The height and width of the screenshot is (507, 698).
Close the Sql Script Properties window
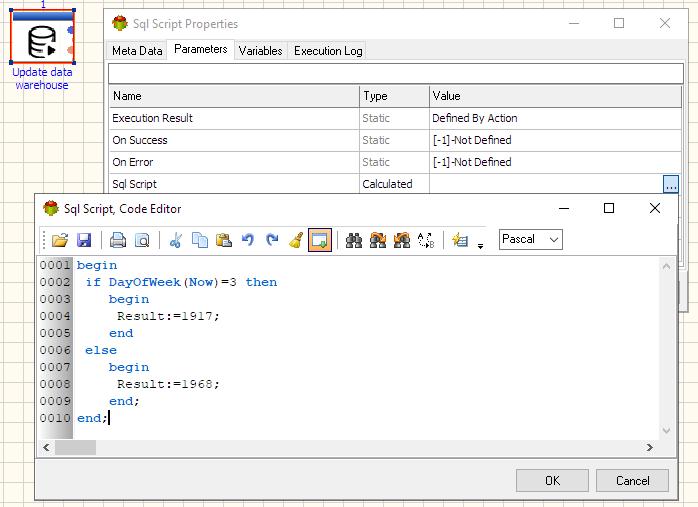pyautogui.click(x=665, y=23)
